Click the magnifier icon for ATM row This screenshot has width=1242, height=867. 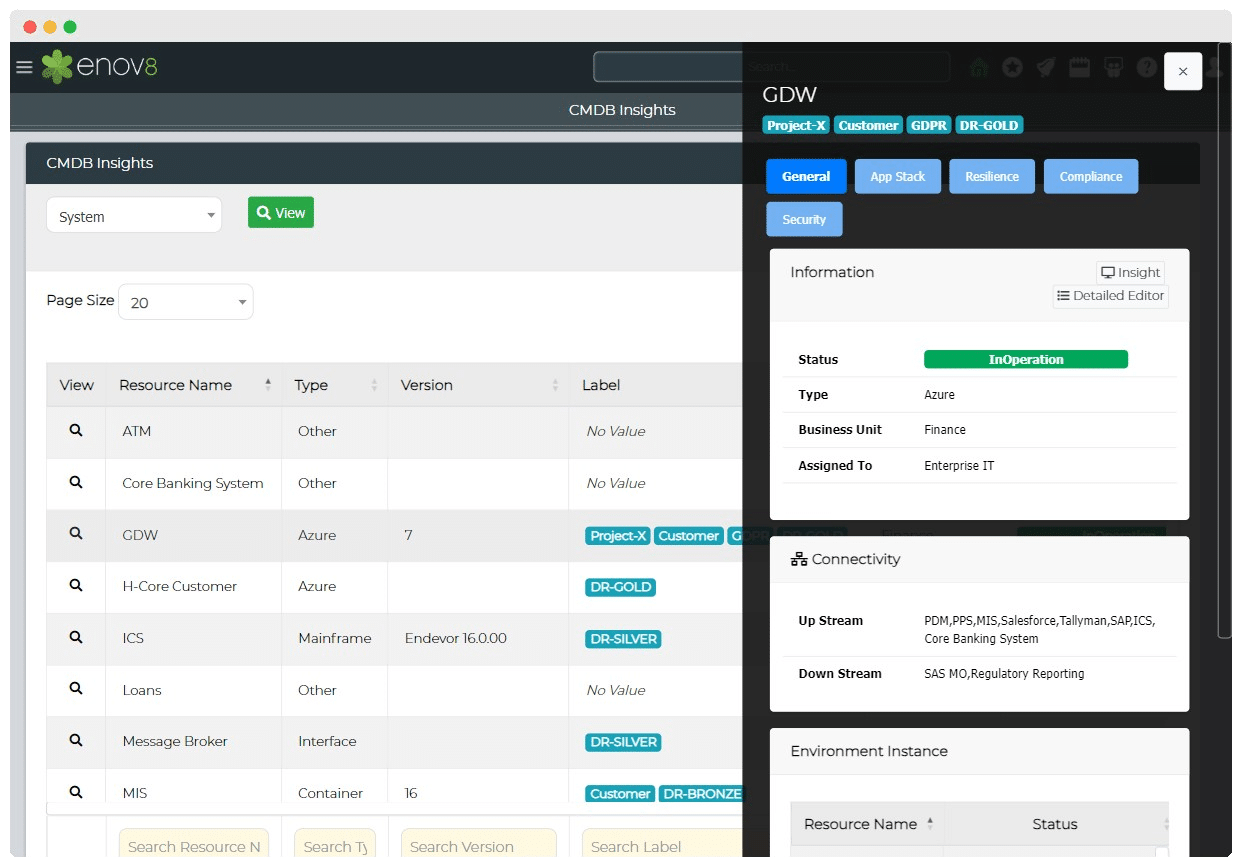tap(75, 430)
